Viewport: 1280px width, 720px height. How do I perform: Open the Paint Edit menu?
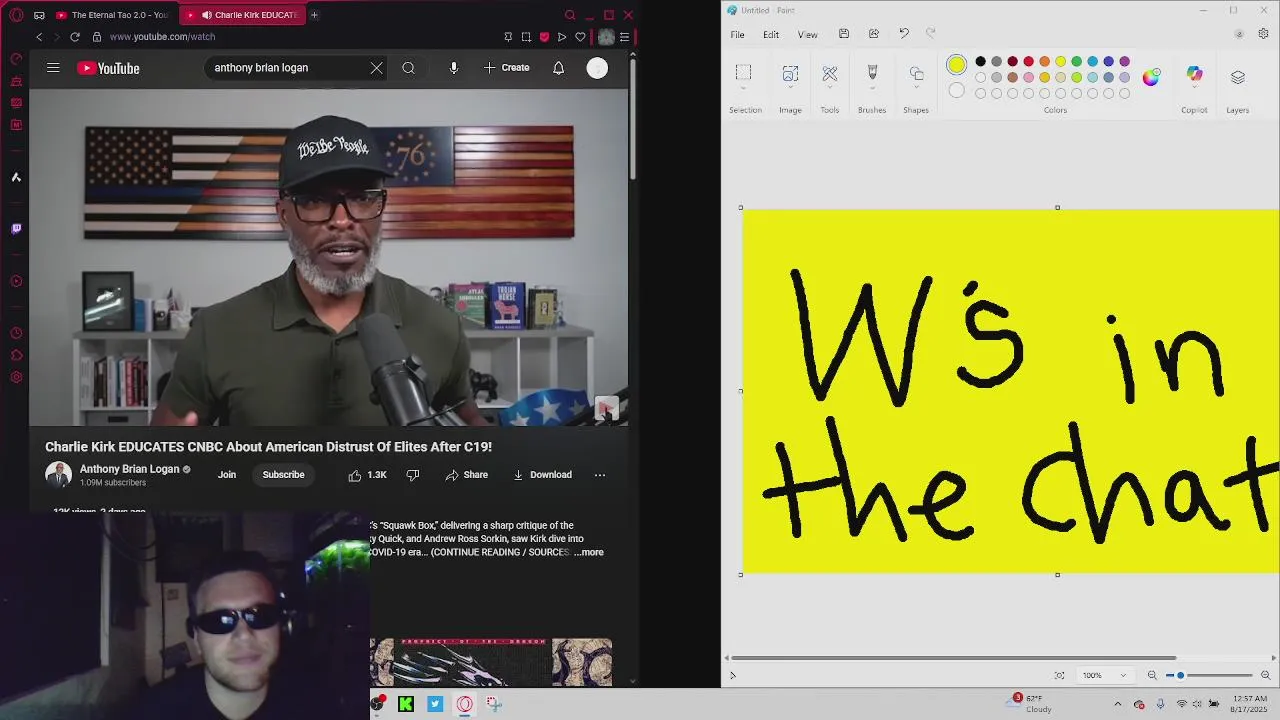(771, 35)
